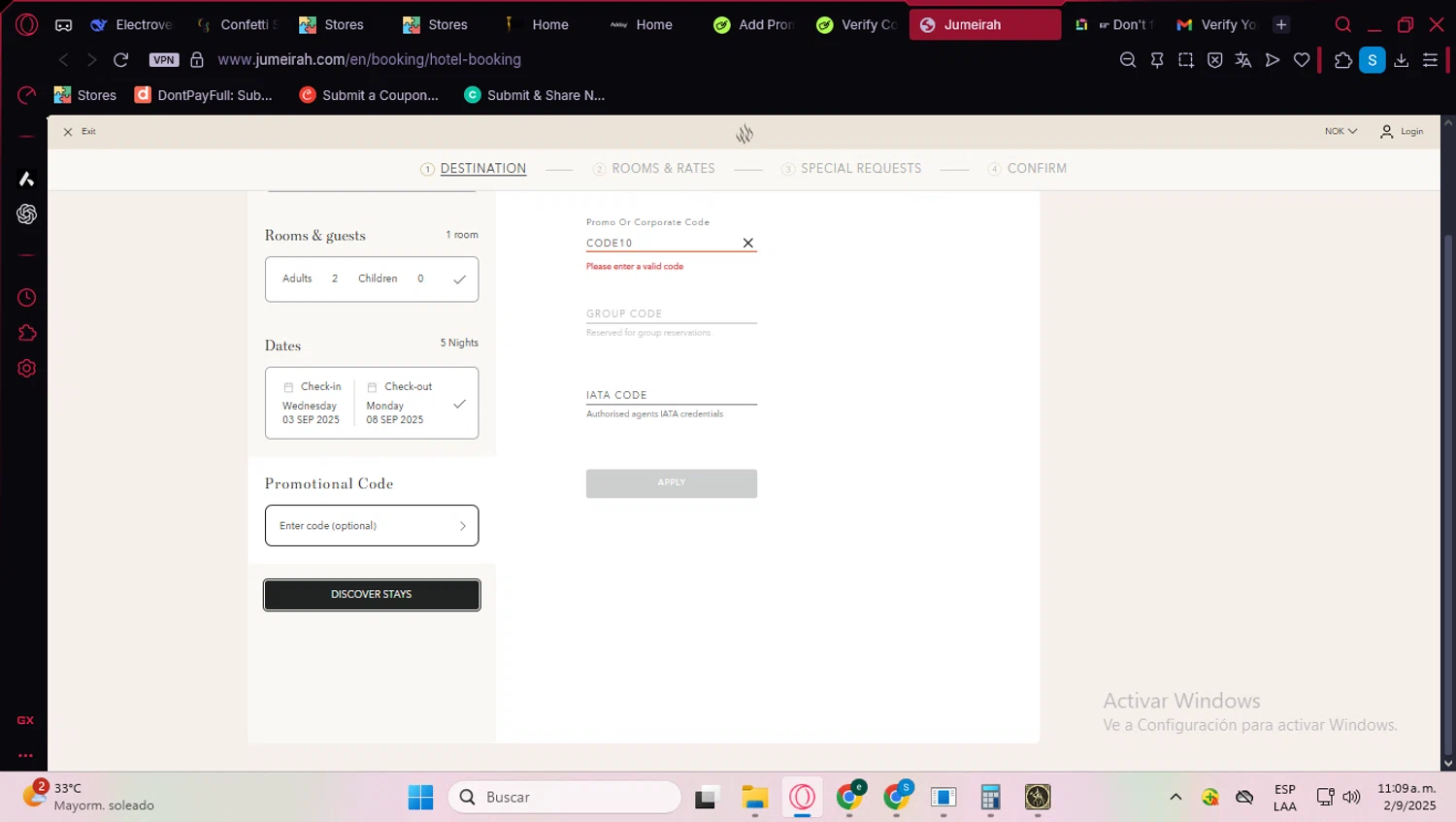The width and height of the screenshot is (1456, 822).
Task: Open the translate page icon
Action: (x=1243, y=60)
